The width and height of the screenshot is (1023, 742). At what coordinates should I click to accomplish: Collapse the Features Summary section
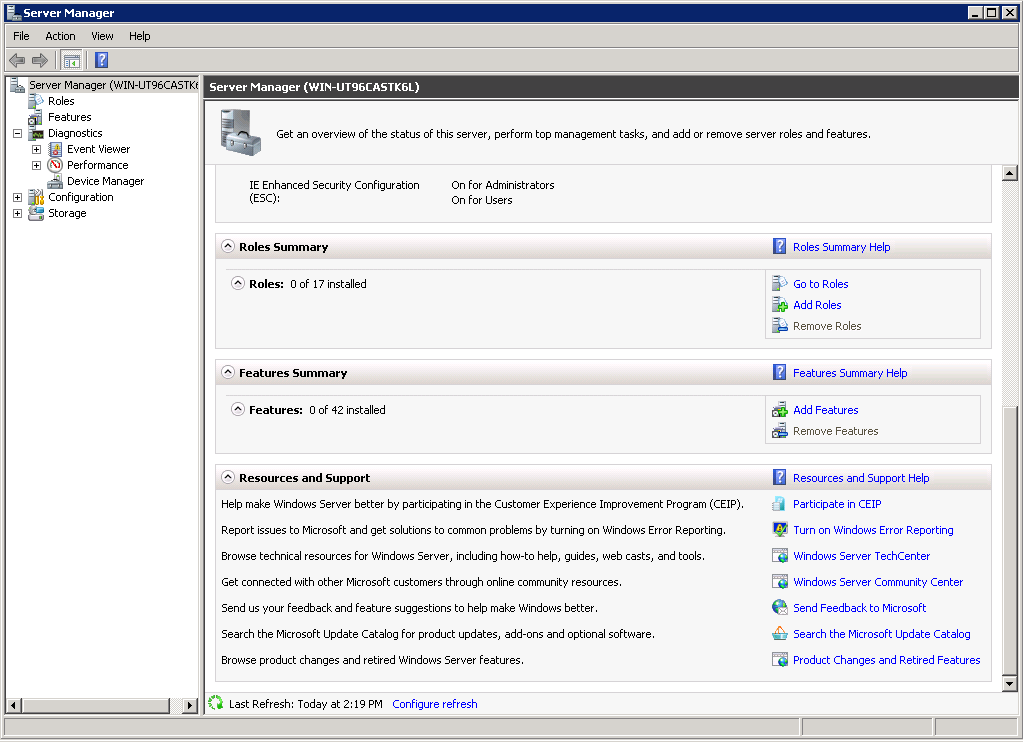[228, 373]
